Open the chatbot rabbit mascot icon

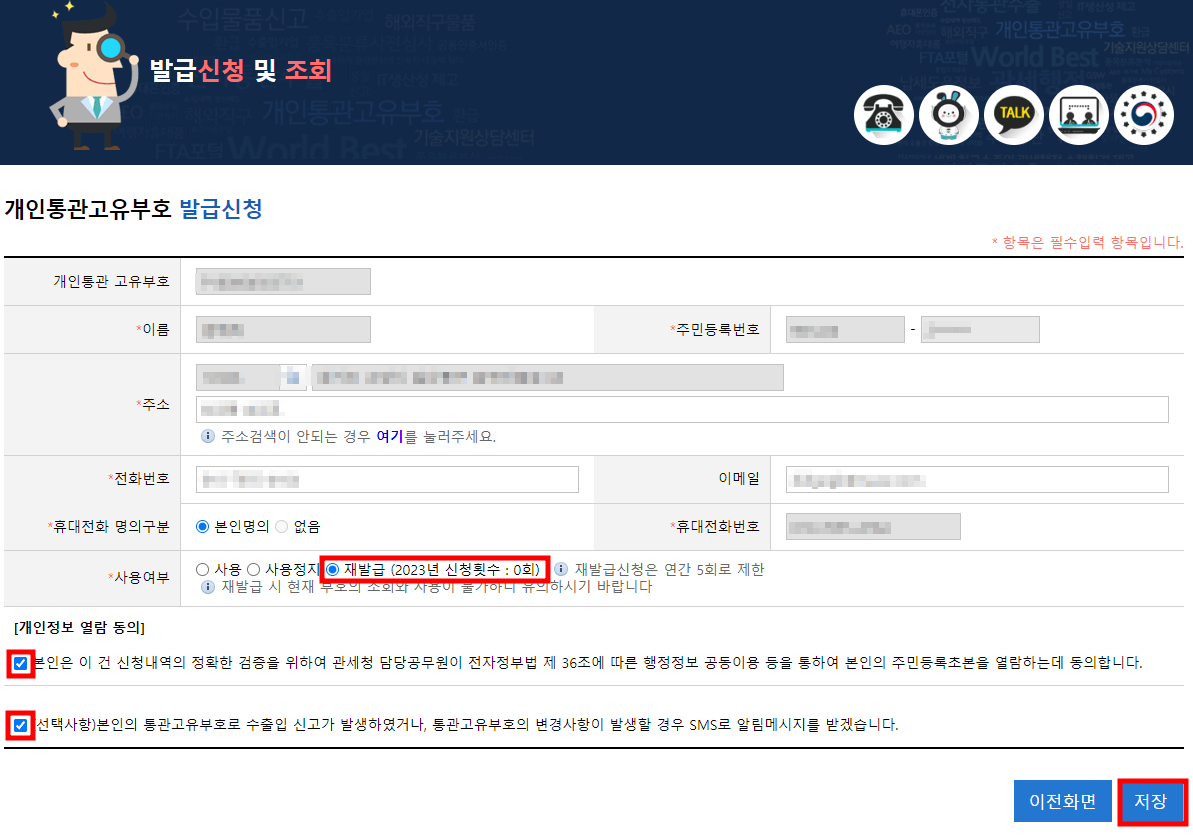[949, 115]
